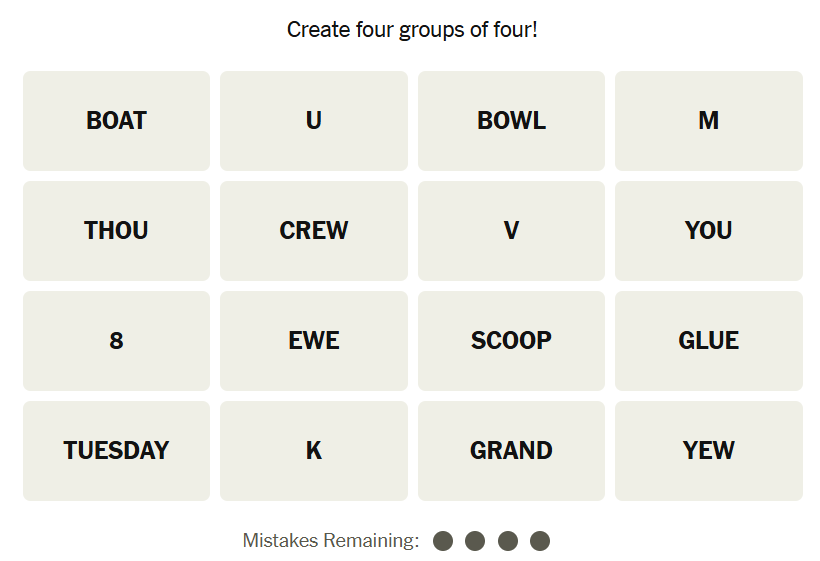The image size is (820, 561).
Task: Click the 'Create four groups of four!' heading
Action: (x=412, y=30)
